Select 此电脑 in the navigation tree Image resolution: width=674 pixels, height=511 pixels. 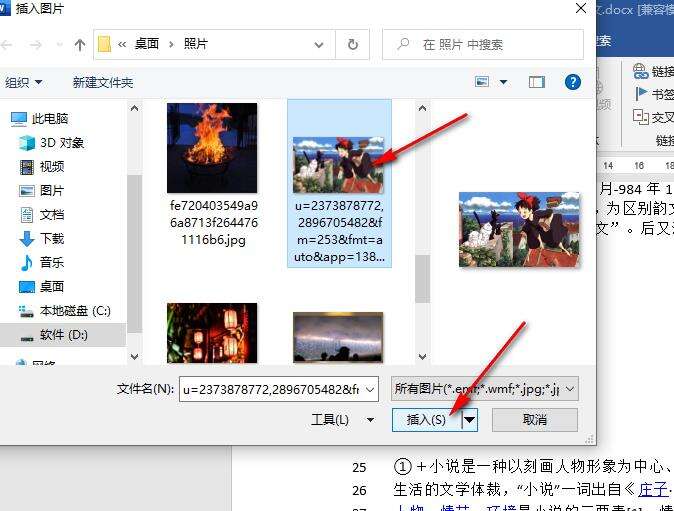click(50, 118)
